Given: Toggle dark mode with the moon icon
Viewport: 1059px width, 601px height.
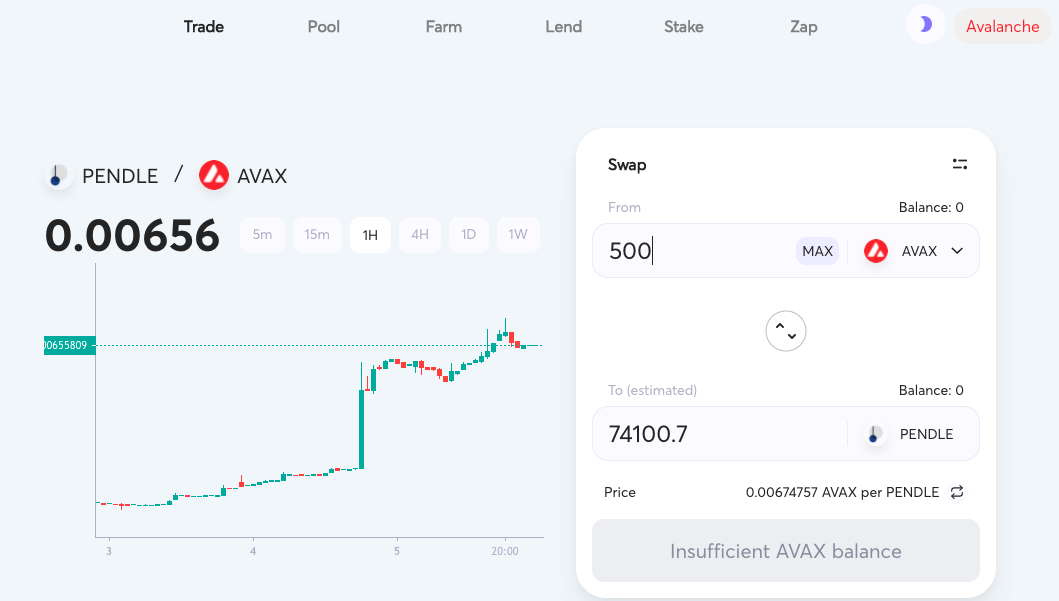Looking at the screenshot, I should (925, 25).
